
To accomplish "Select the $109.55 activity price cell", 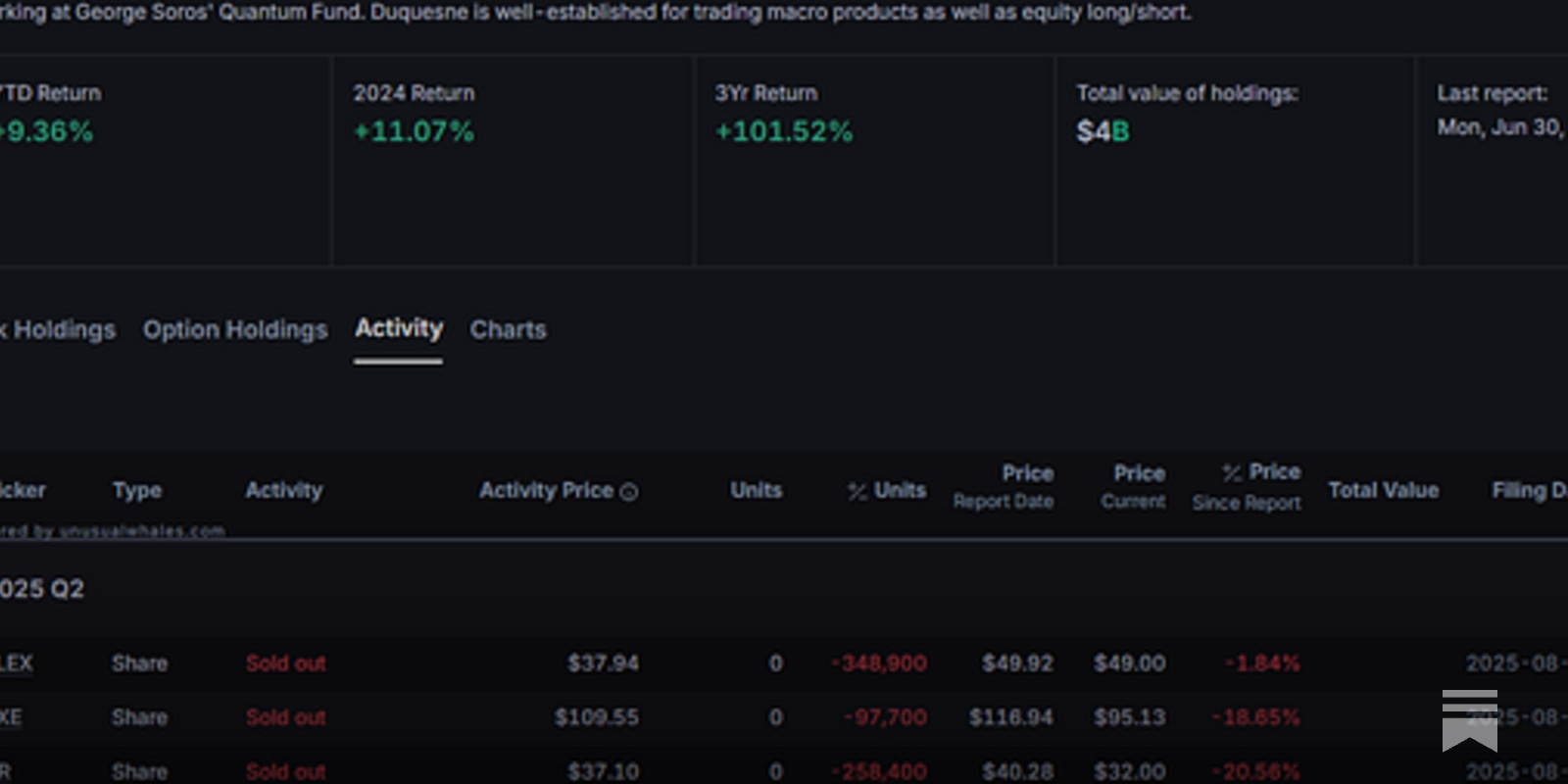I will pos(596,717).
